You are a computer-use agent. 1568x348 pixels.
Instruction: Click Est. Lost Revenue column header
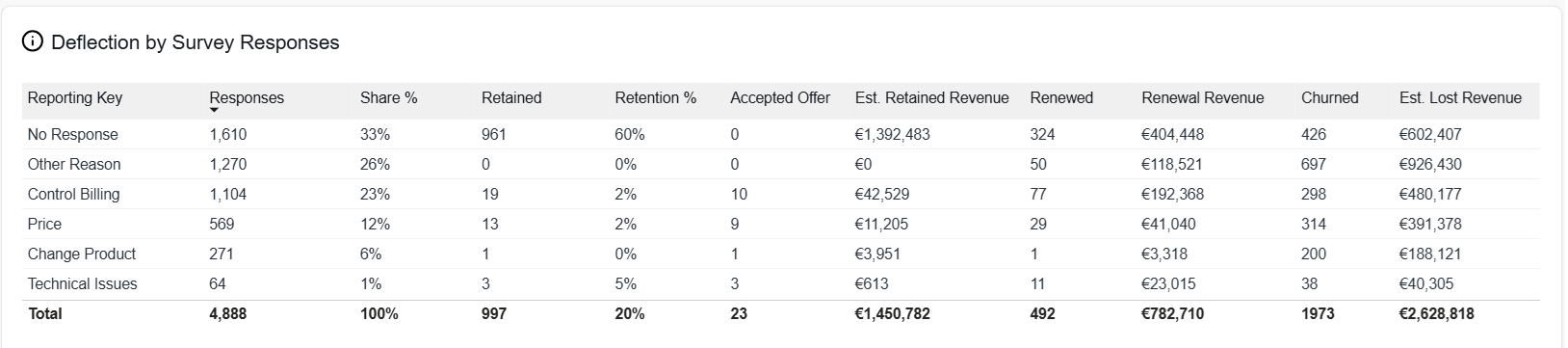(1460, 97)
